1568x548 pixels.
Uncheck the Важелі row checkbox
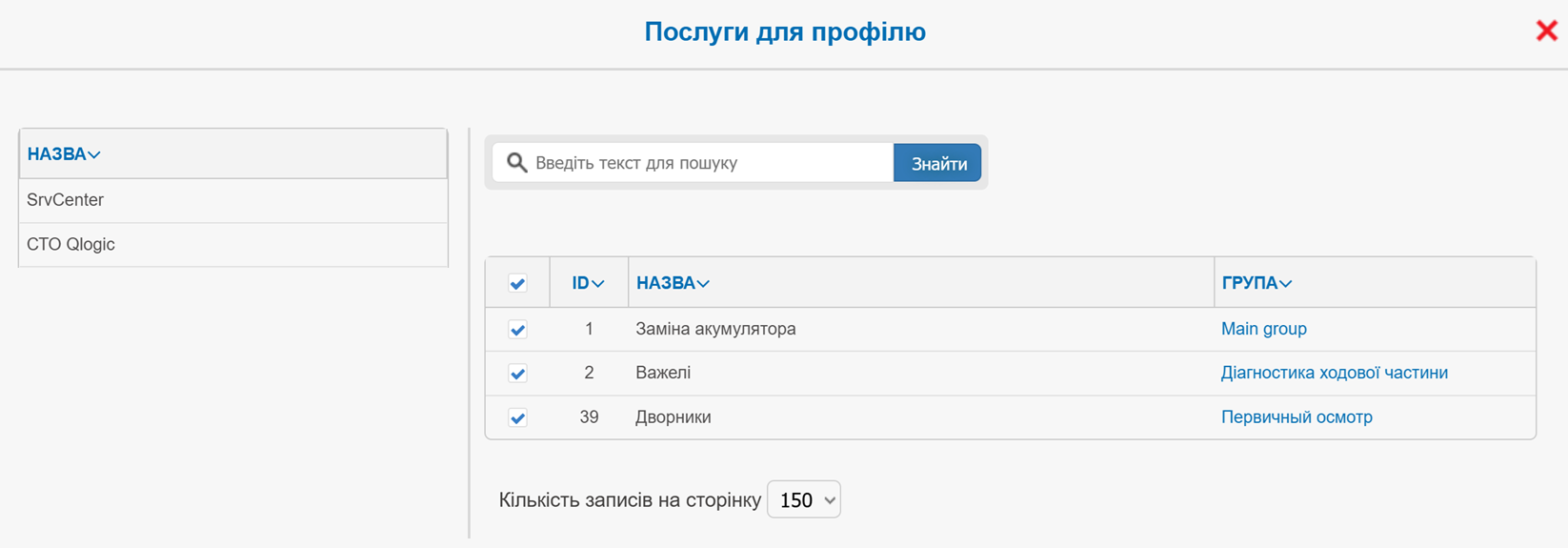coord(517,374)
